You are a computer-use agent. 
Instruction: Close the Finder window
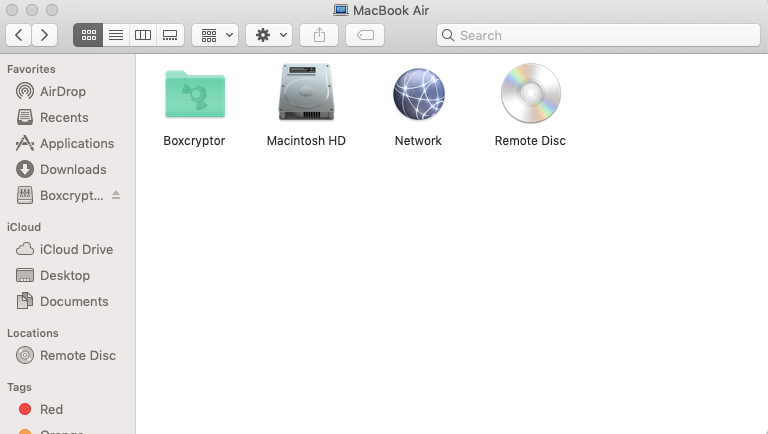(12, 10)
